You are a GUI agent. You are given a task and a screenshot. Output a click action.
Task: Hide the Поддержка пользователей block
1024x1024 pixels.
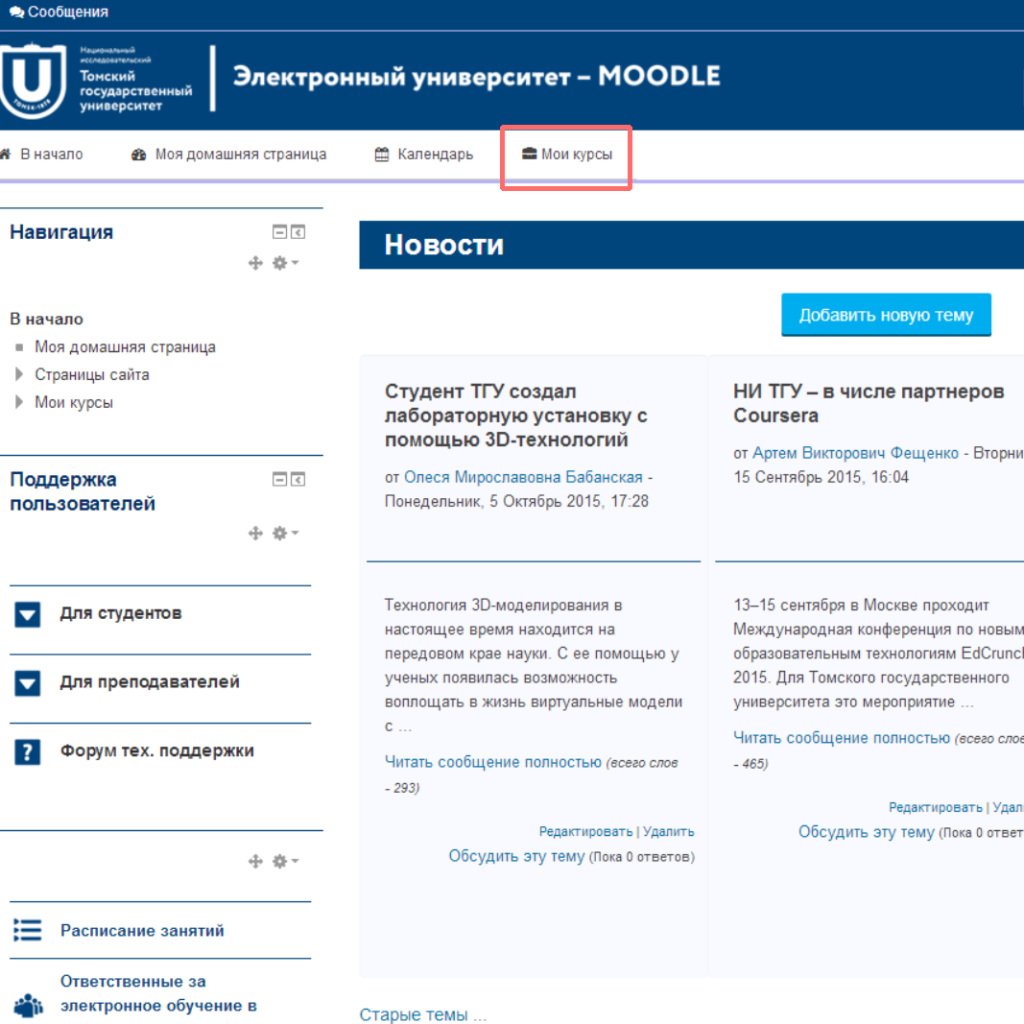coord(280,479)
